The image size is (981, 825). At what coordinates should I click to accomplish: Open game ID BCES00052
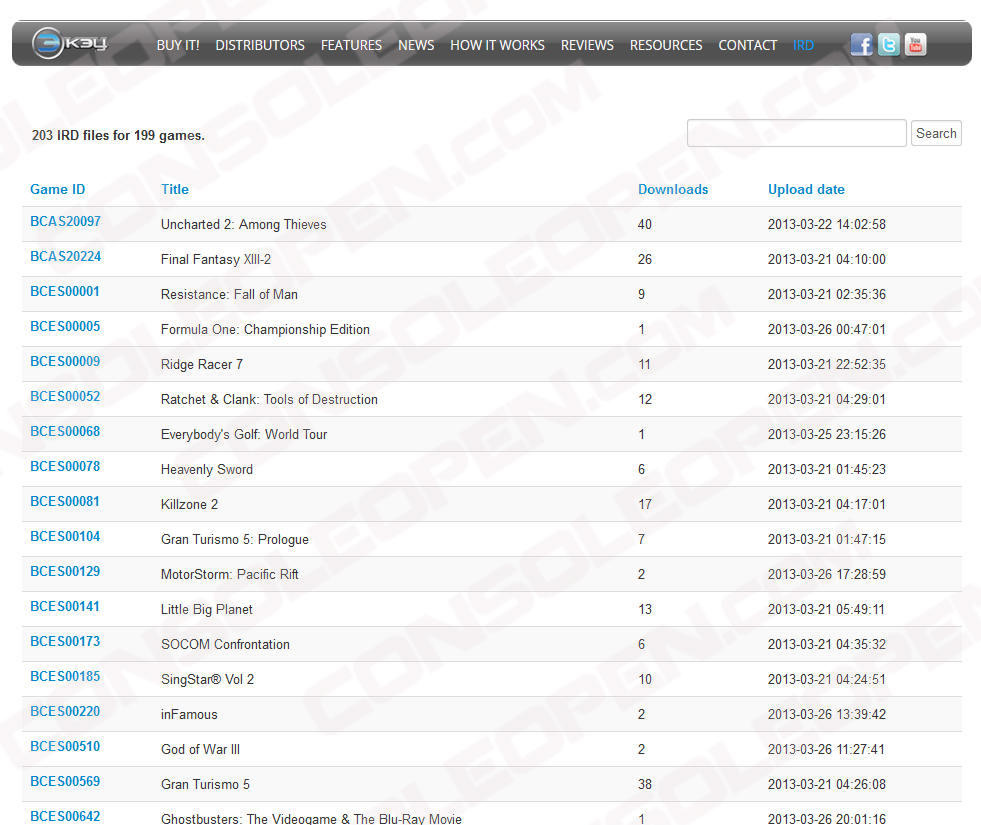(65, 397)
